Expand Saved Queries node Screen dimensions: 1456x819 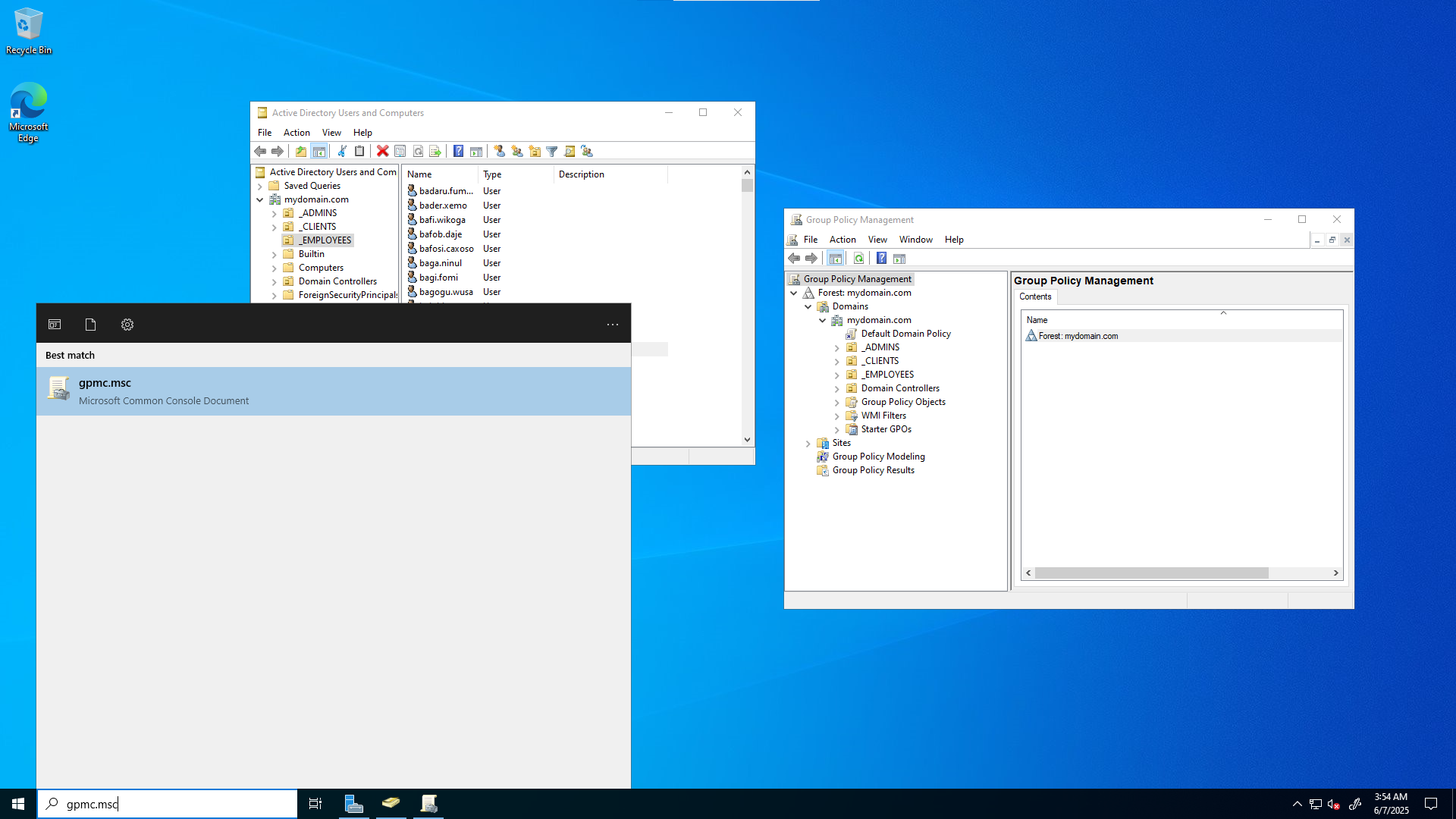260,186
